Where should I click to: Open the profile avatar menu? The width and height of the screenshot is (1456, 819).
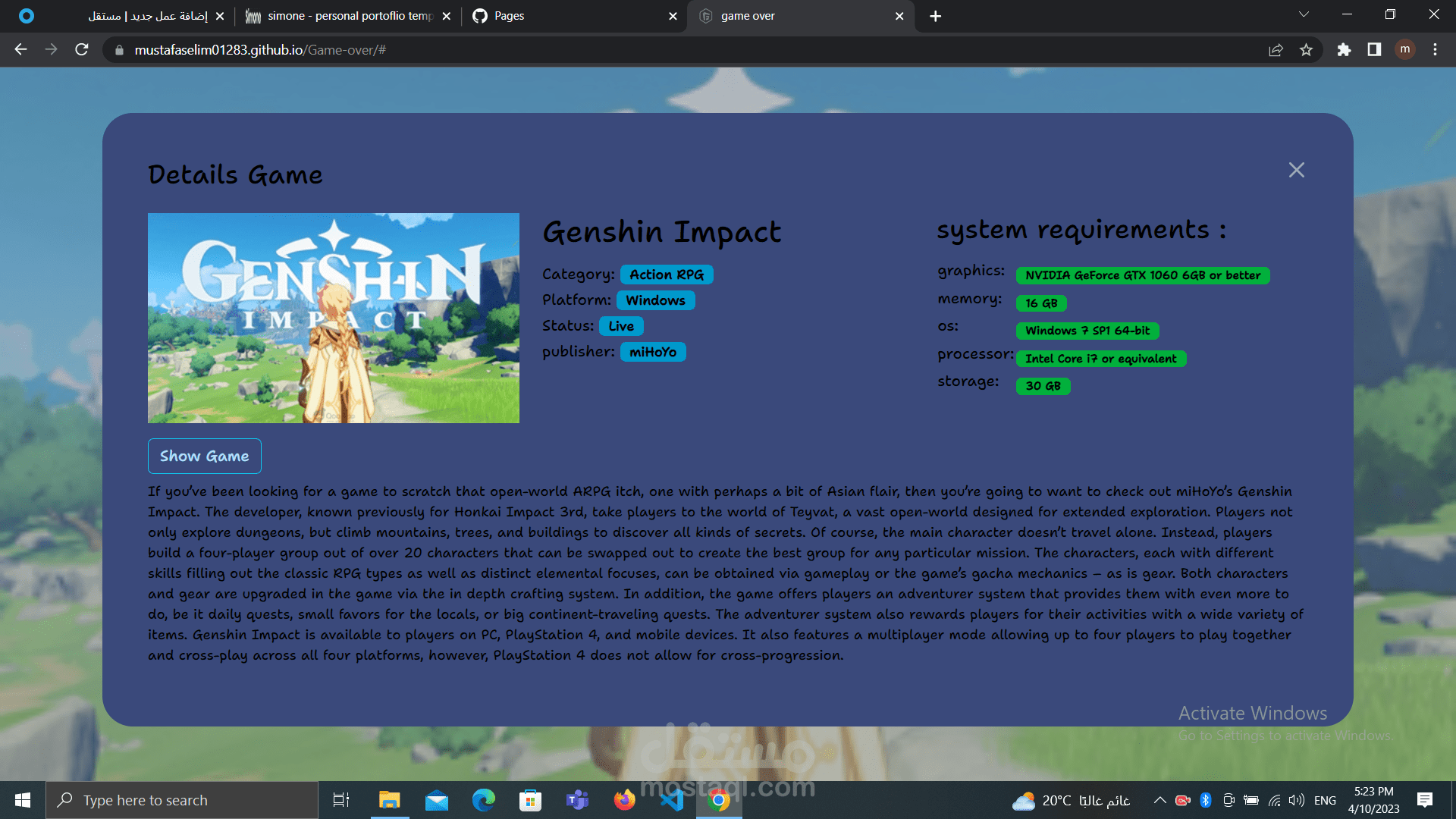(1404, 50)
